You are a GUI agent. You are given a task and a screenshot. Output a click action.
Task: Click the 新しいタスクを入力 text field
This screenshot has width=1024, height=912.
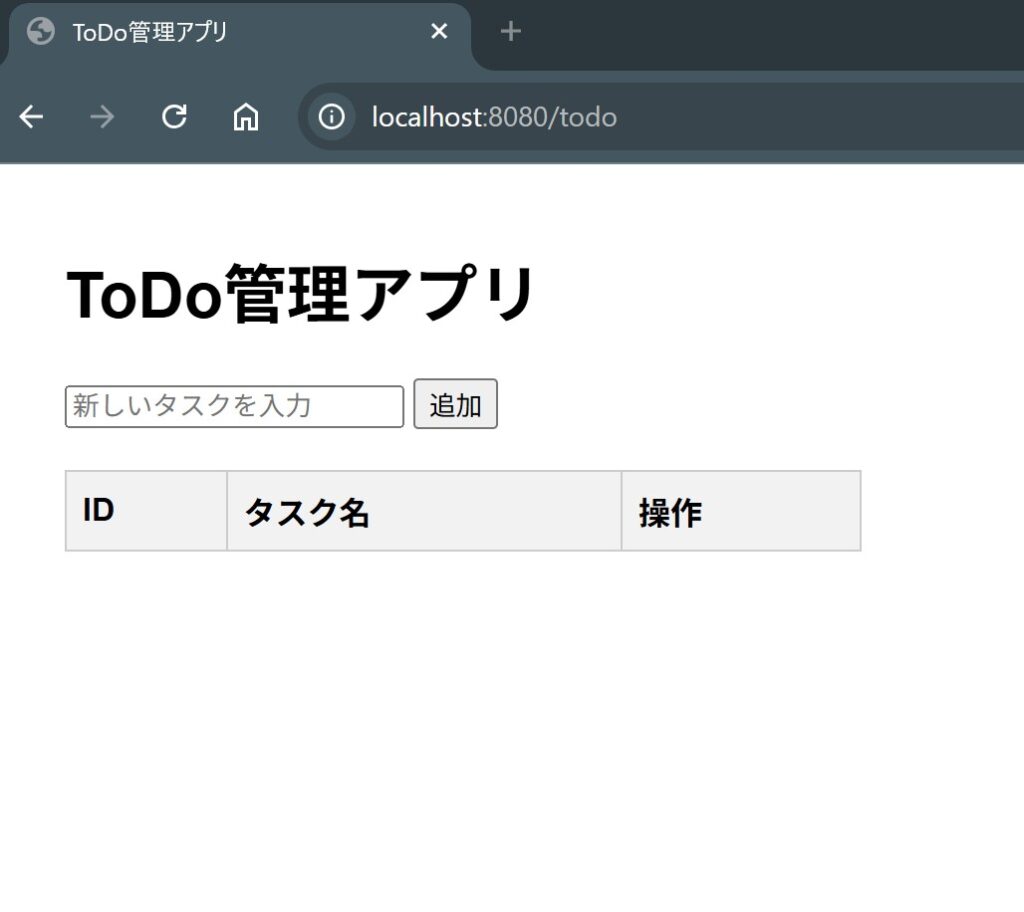click(234, 406)
